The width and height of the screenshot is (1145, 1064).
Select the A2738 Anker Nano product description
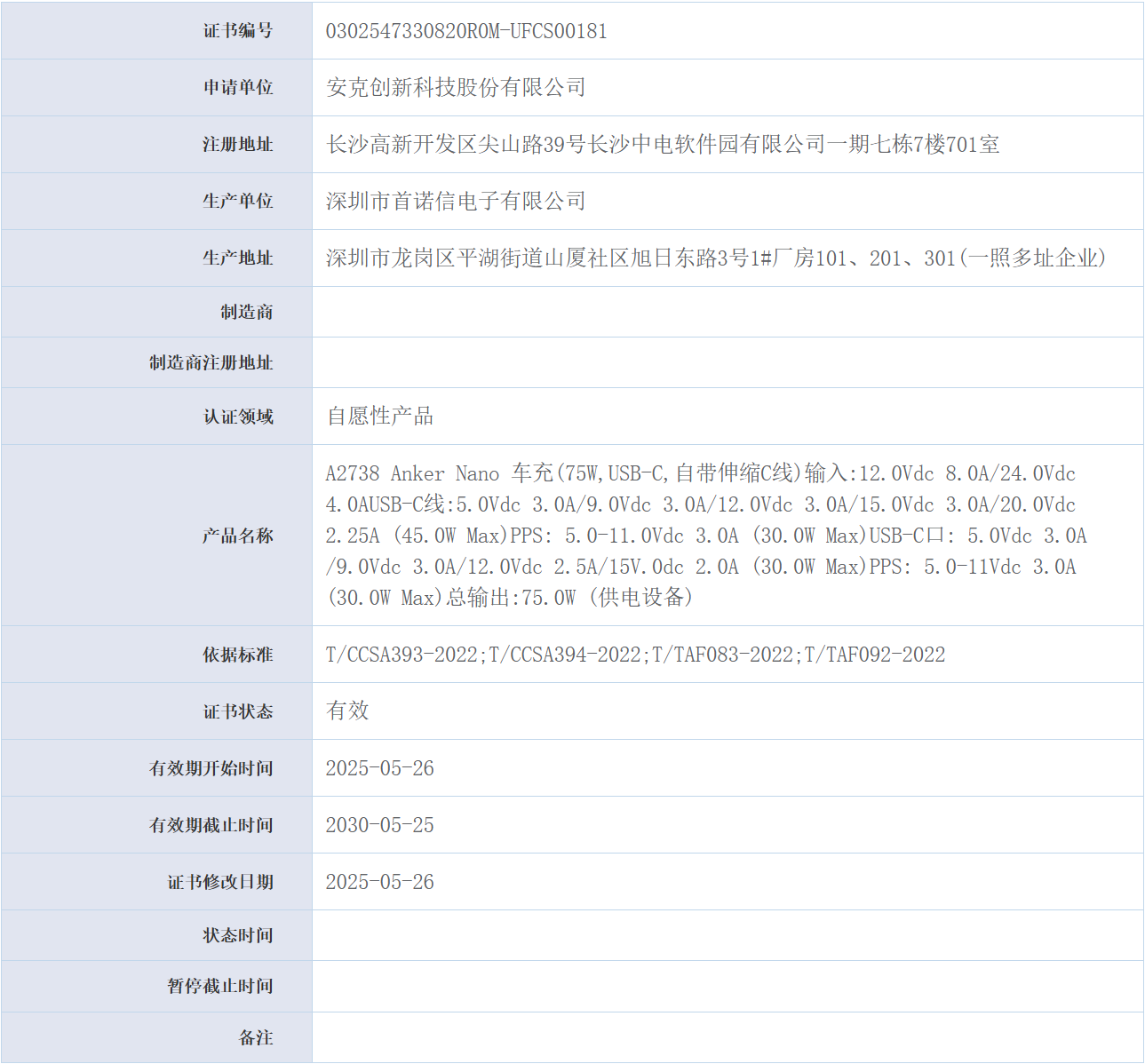[706, 536]
